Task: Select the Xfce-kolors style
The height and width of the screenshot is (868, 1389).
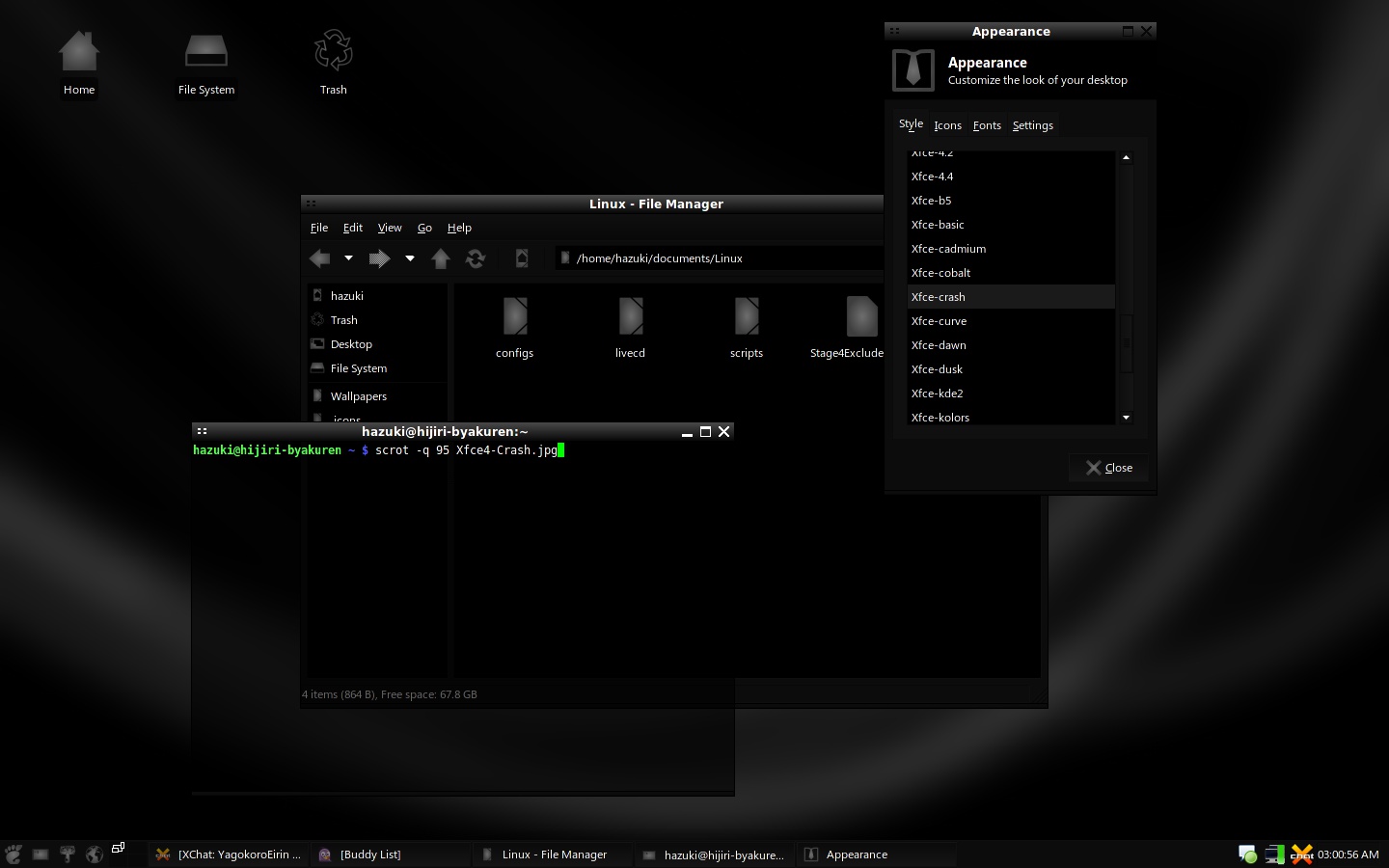Action: 1011,416
